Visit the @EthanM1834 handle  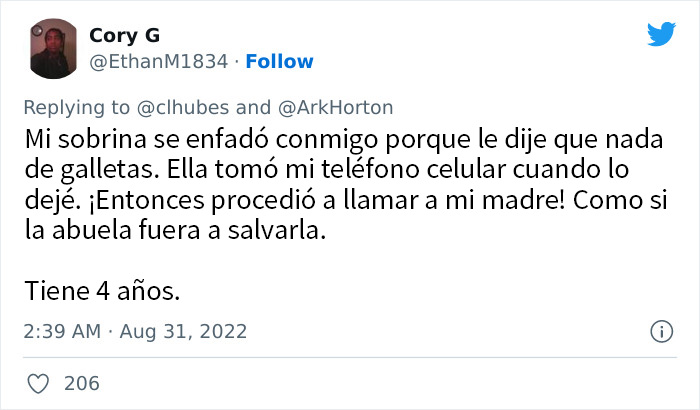[159, 62]
